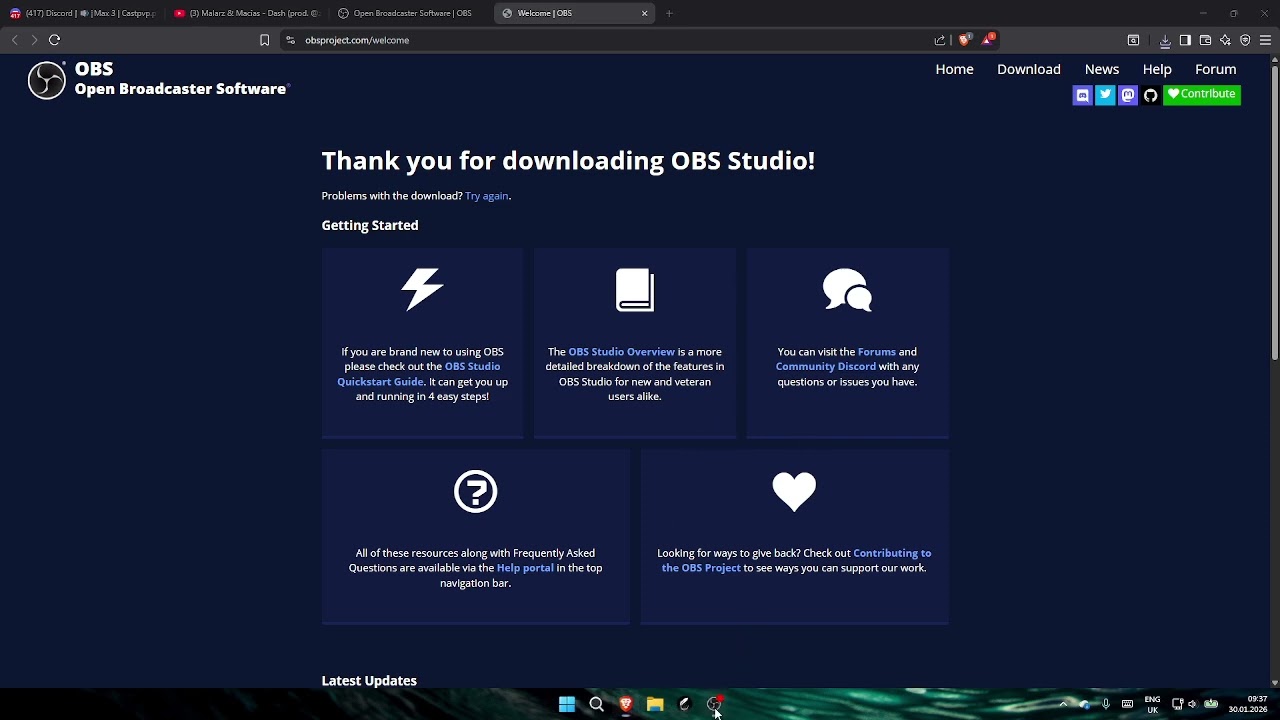Click the question mark help icon
The height and width of the screenshot is (720, 1280).
(475, 491)
